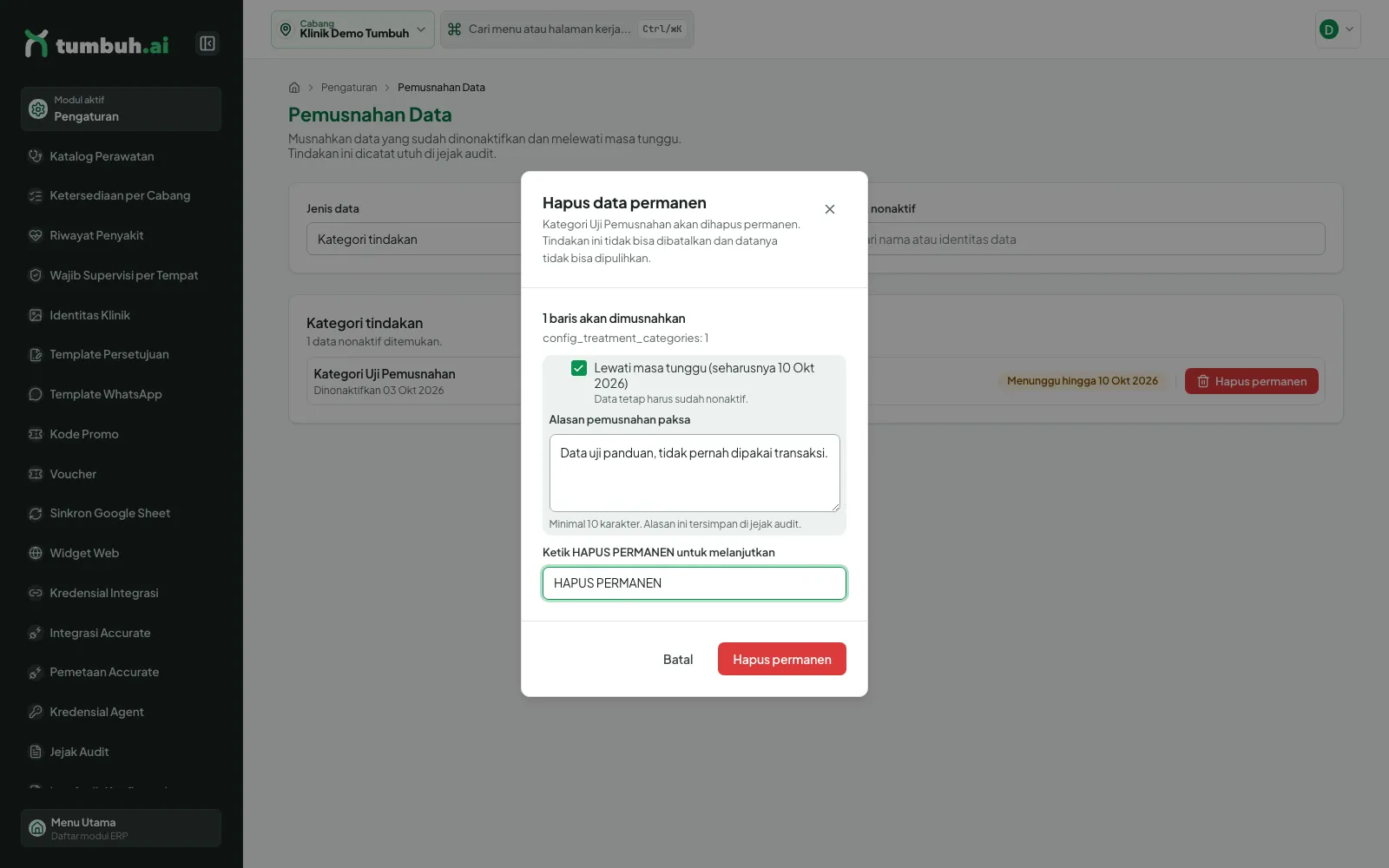
Task: Click the Jejak Audit document icon
Action: tap(36, 752)
